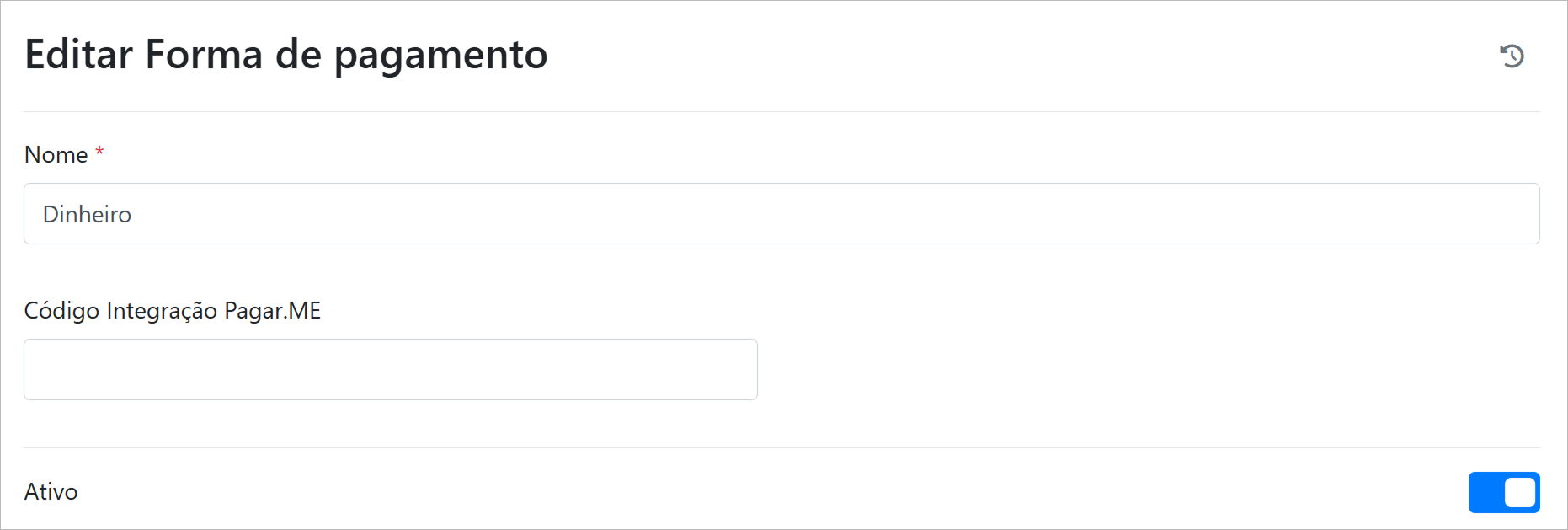Turn off the blue active switch
This screenshot has width=1568, height=530.
click(x=1504, y=492)
